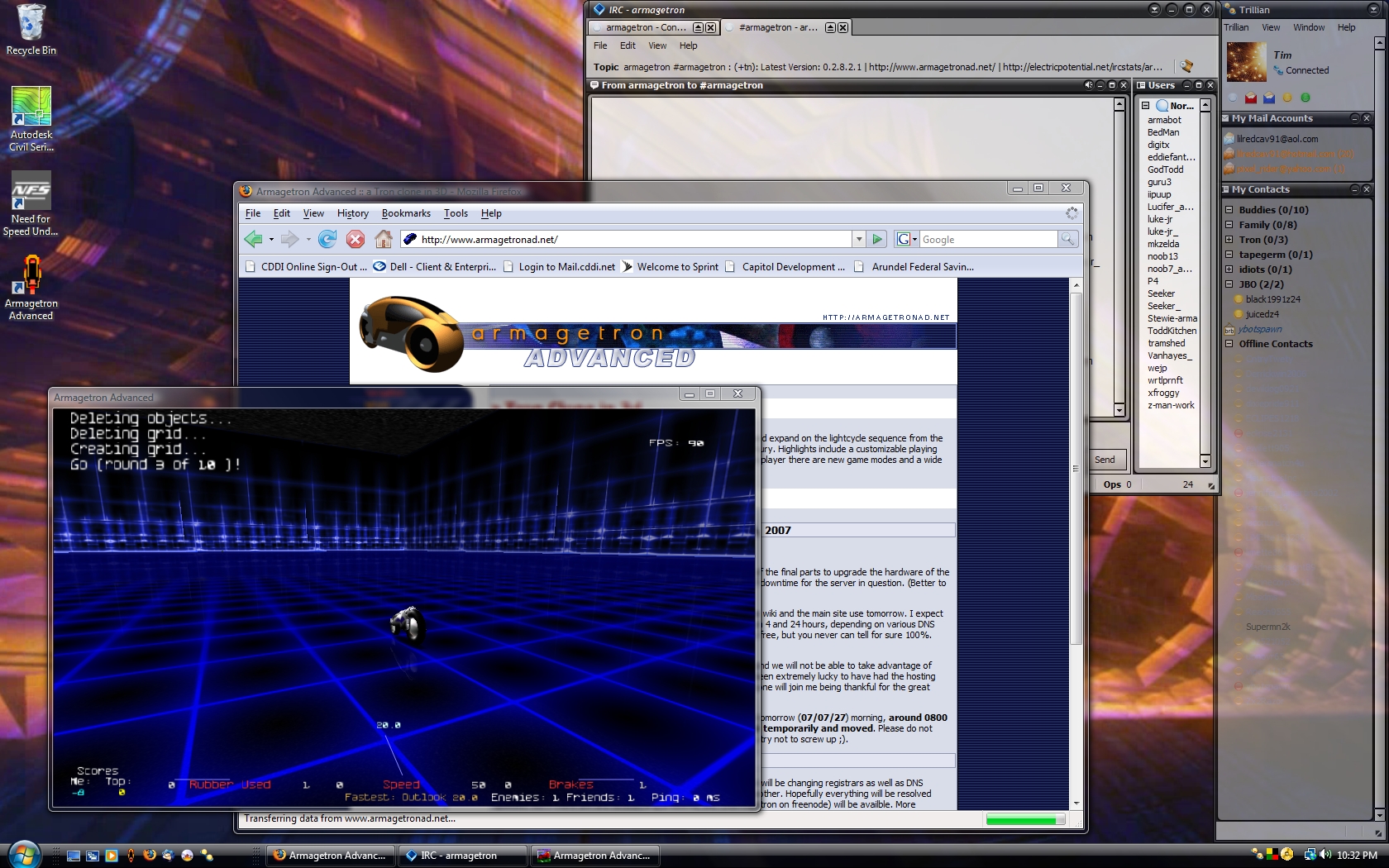Switch to the armagetron - Con... tab
This screenshot has height=868, width=1389.
tap(645, 27)
